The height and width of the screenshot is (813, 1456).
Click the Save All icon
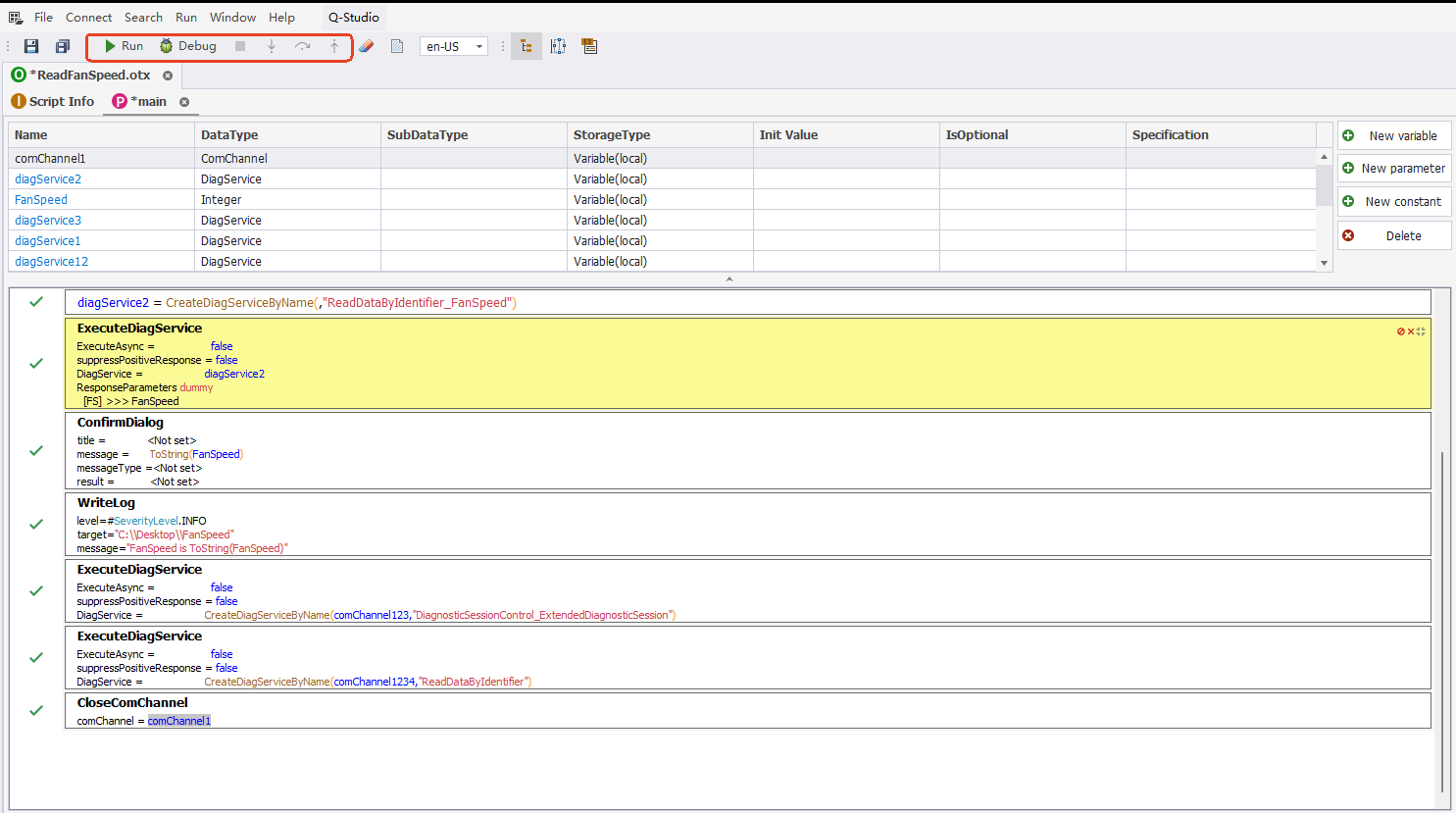pos(63,46)
